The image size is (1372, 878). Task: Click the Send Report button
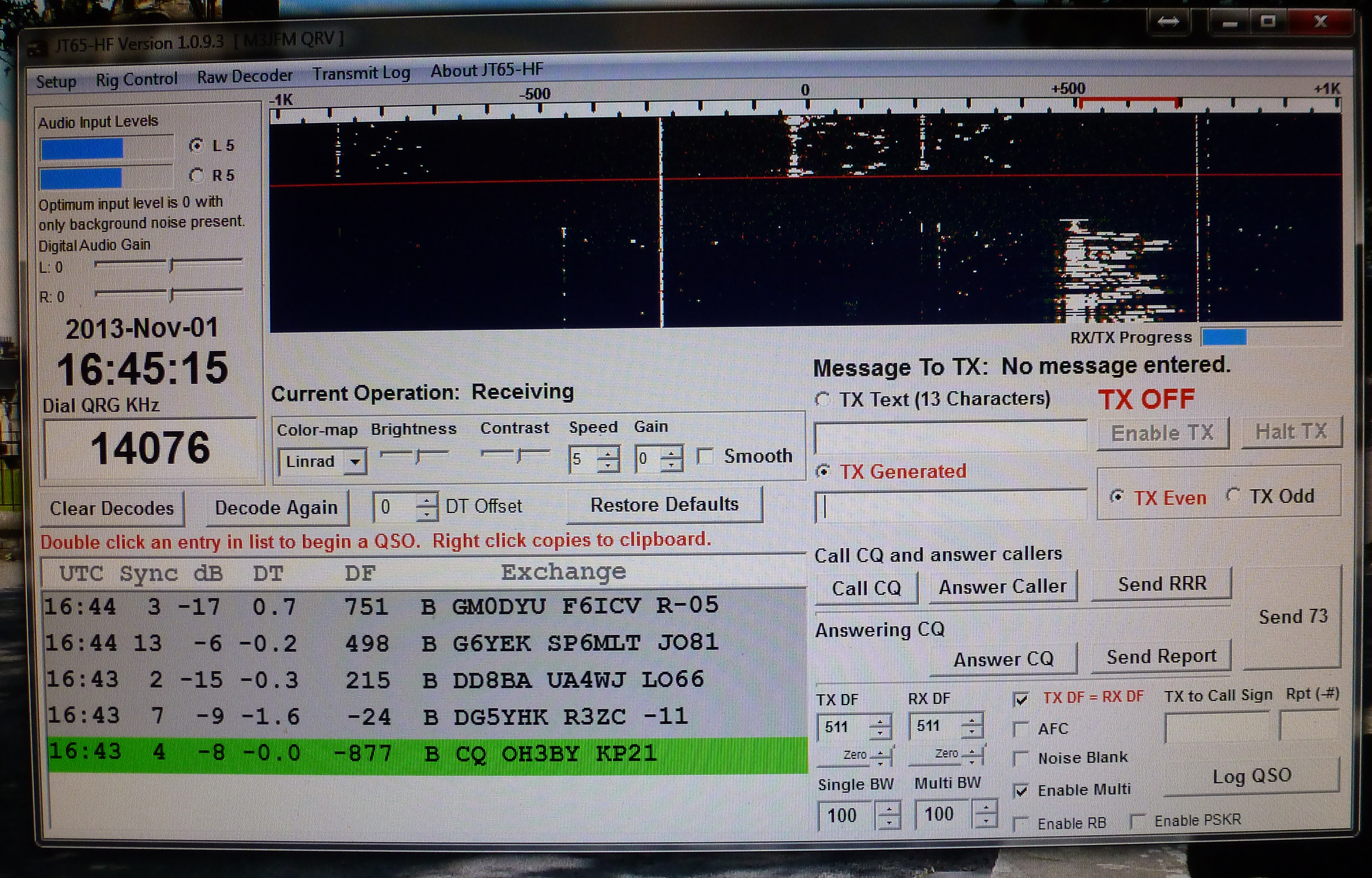(1162, 657)
